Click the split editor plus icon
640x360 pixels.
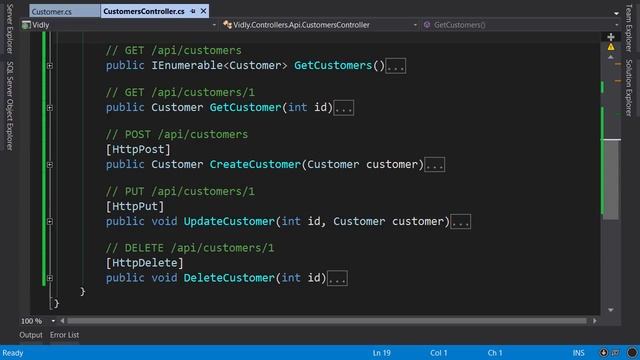[x=611, y=37]
